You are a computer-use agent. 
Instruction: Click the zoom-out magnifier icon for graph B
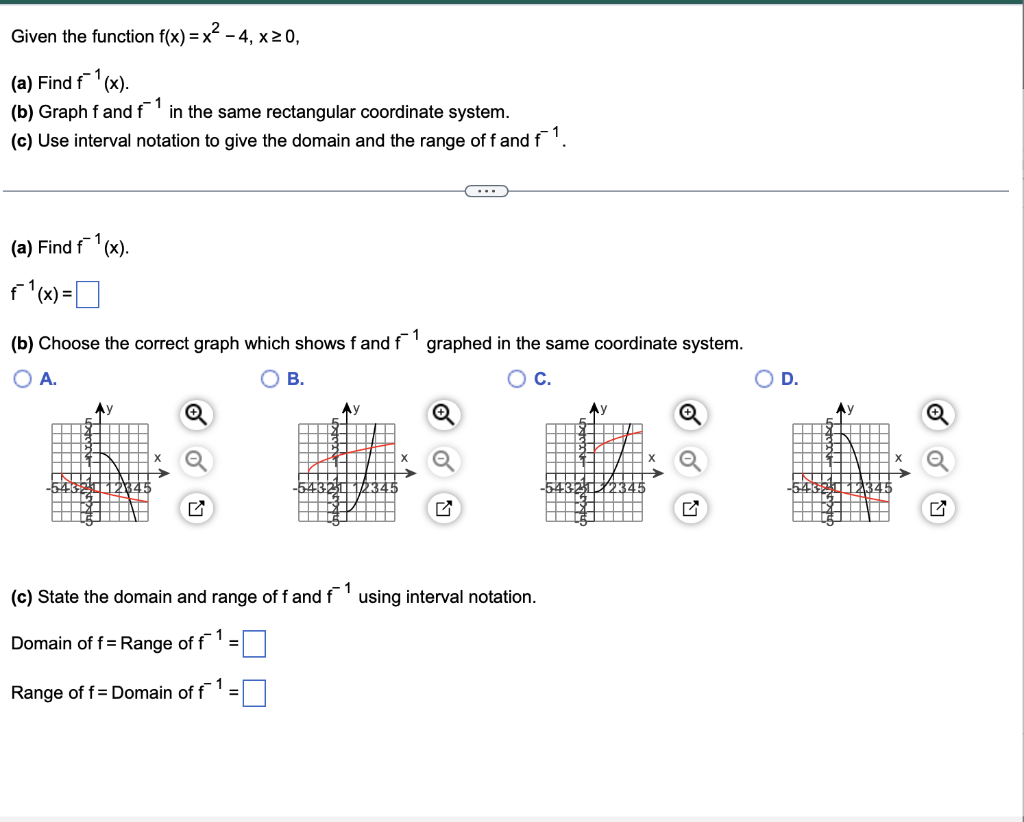(x=443, y=462)
